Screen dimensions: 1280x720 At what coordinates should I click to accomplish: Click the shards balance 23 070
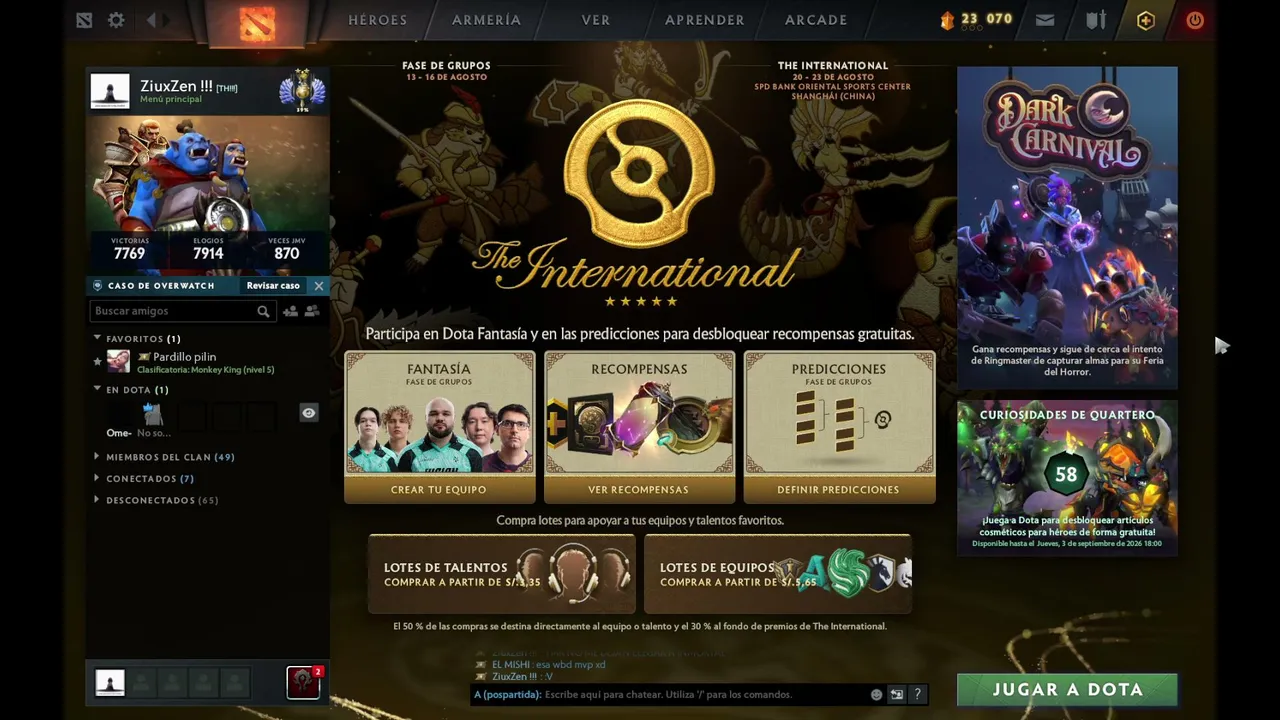click(x=976, y=19)
